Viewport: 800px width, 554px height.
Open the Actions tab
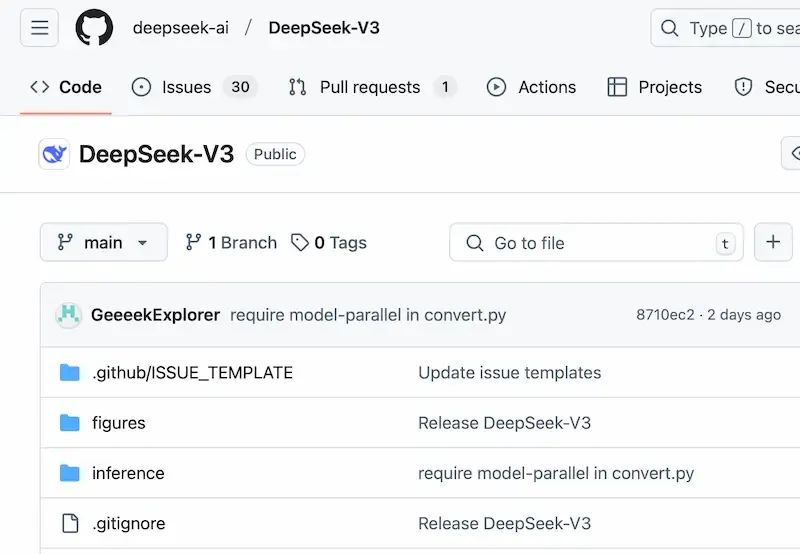coord(531,87)
